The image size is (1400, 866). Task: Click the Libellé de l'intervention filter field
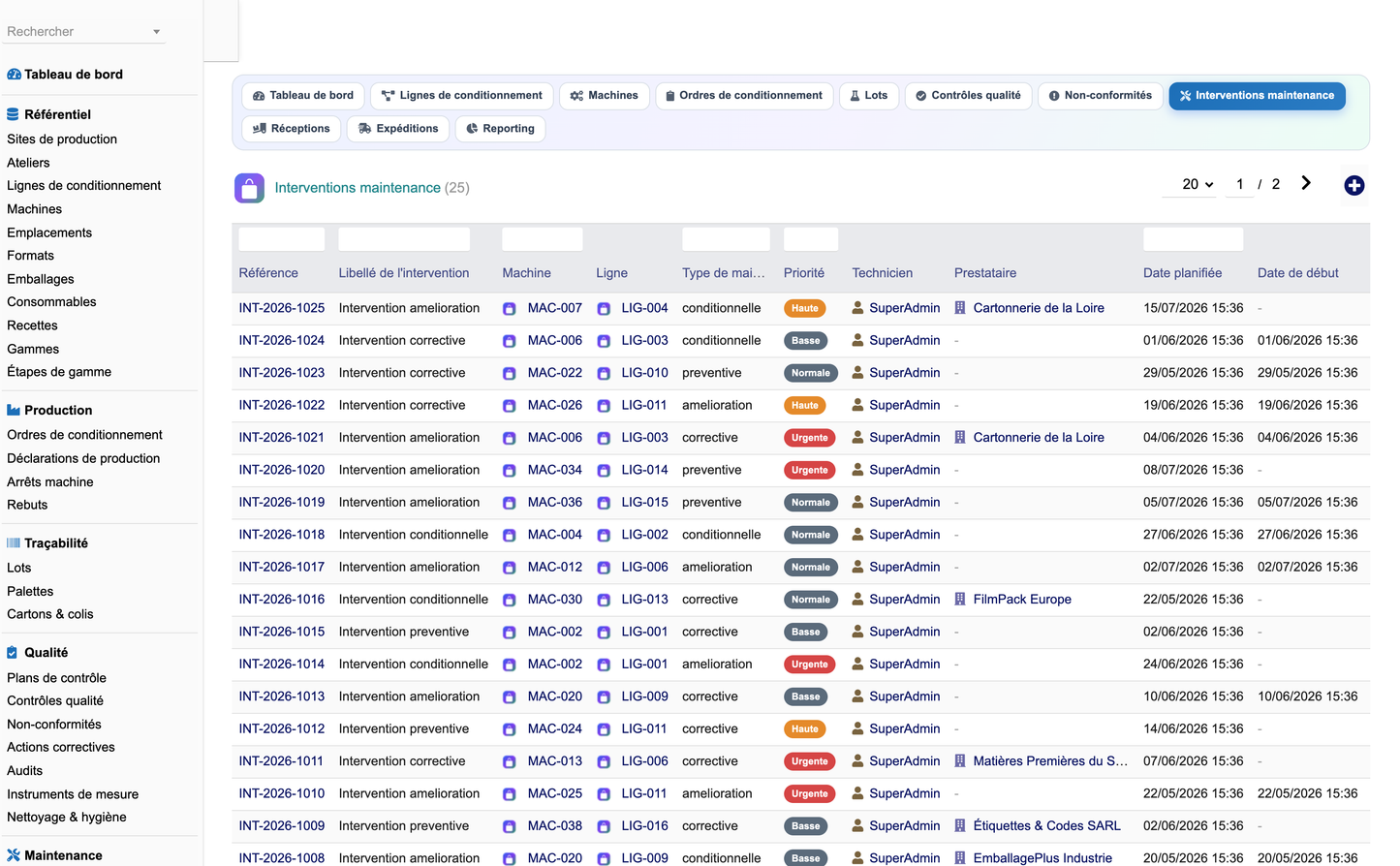pyautogui.click(x=404, y=239)
